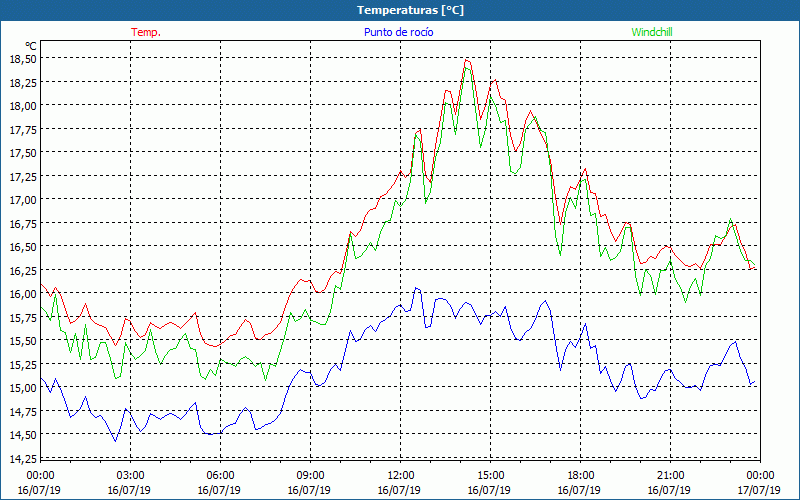Click the 12:00 time axis label

pos(401,476)
